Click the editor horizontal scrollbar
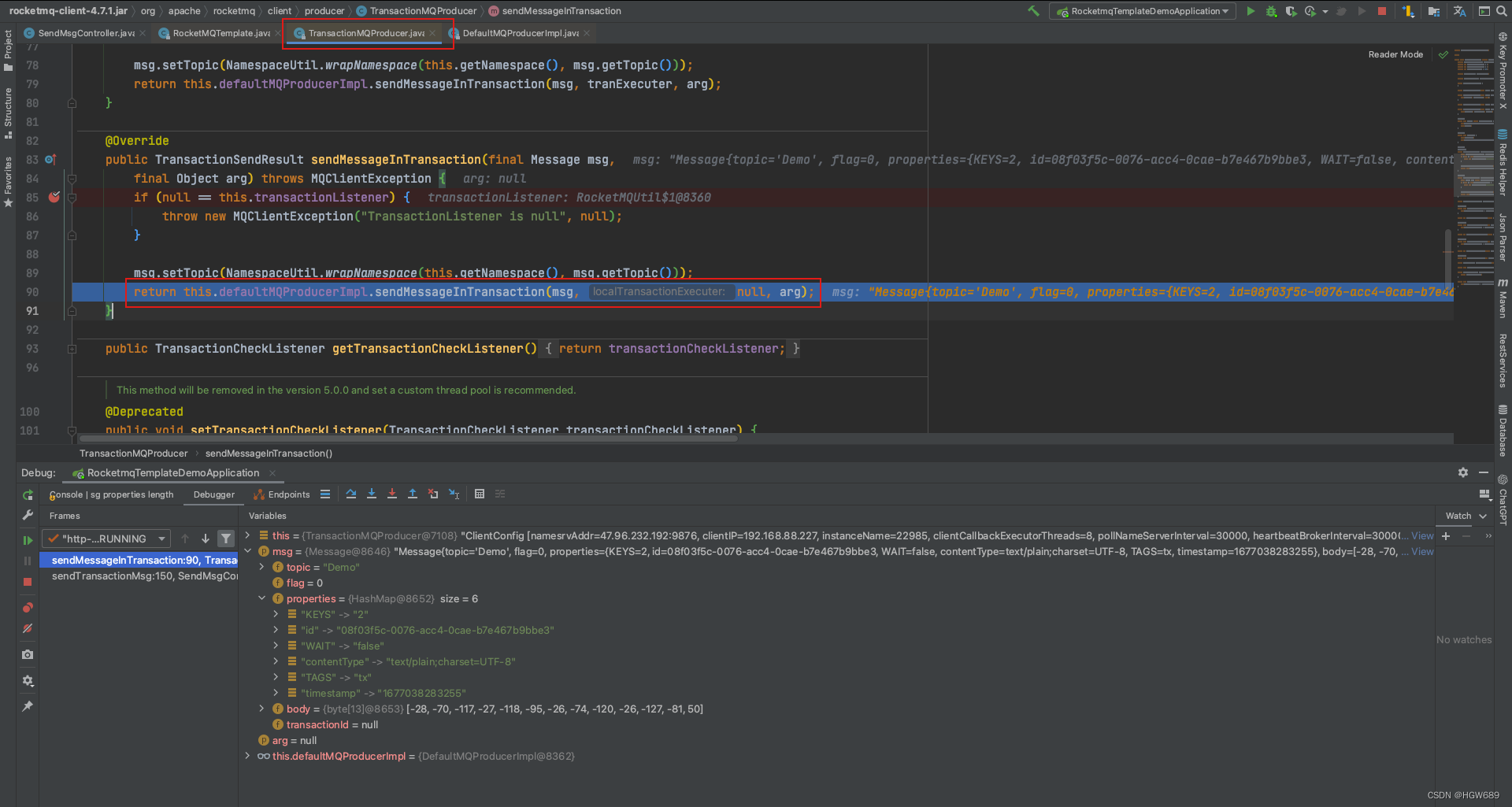Screen dimensions: 1512x807 coord(409,439)
